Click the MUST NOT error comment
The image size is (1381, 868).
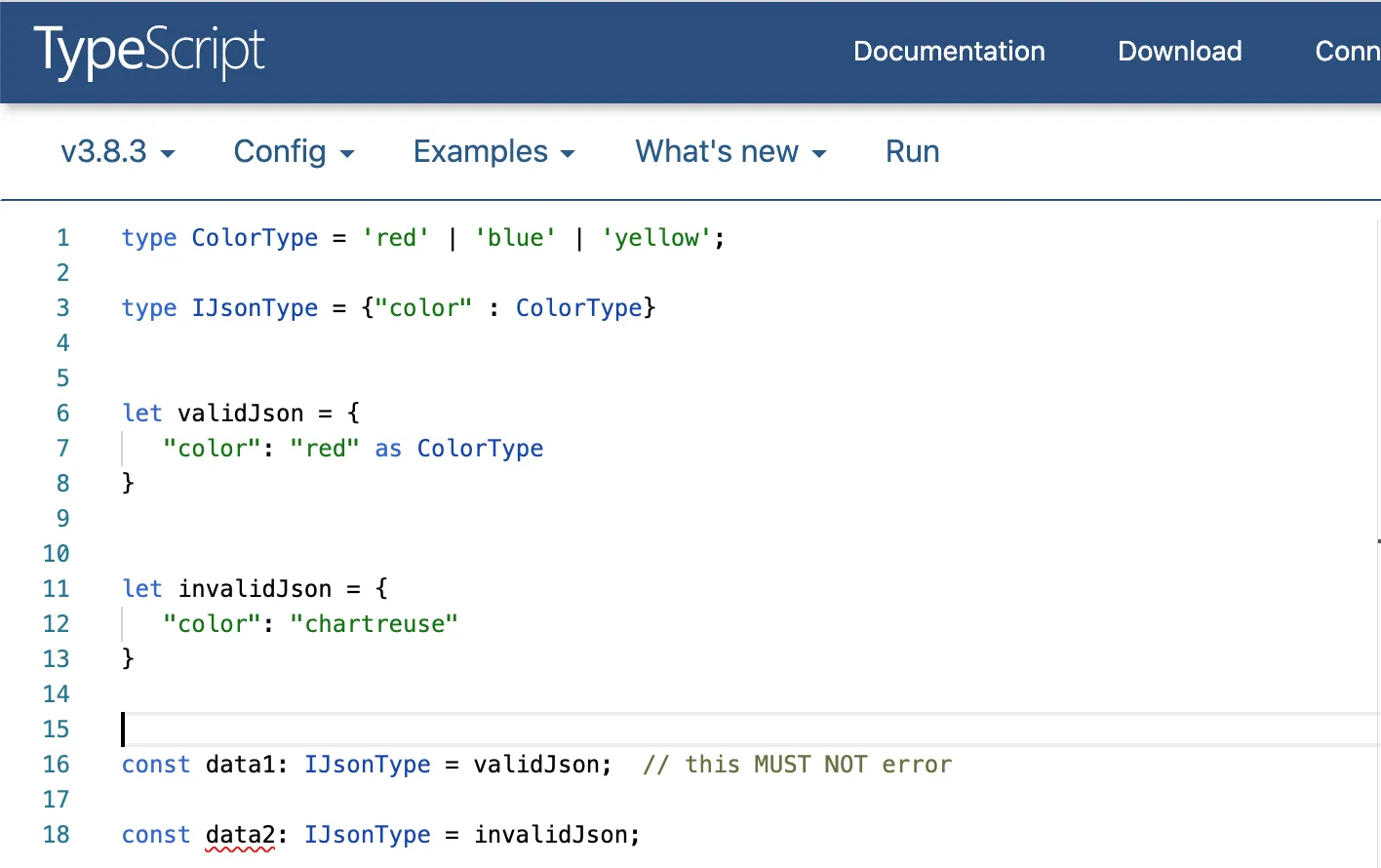(797, 765)
